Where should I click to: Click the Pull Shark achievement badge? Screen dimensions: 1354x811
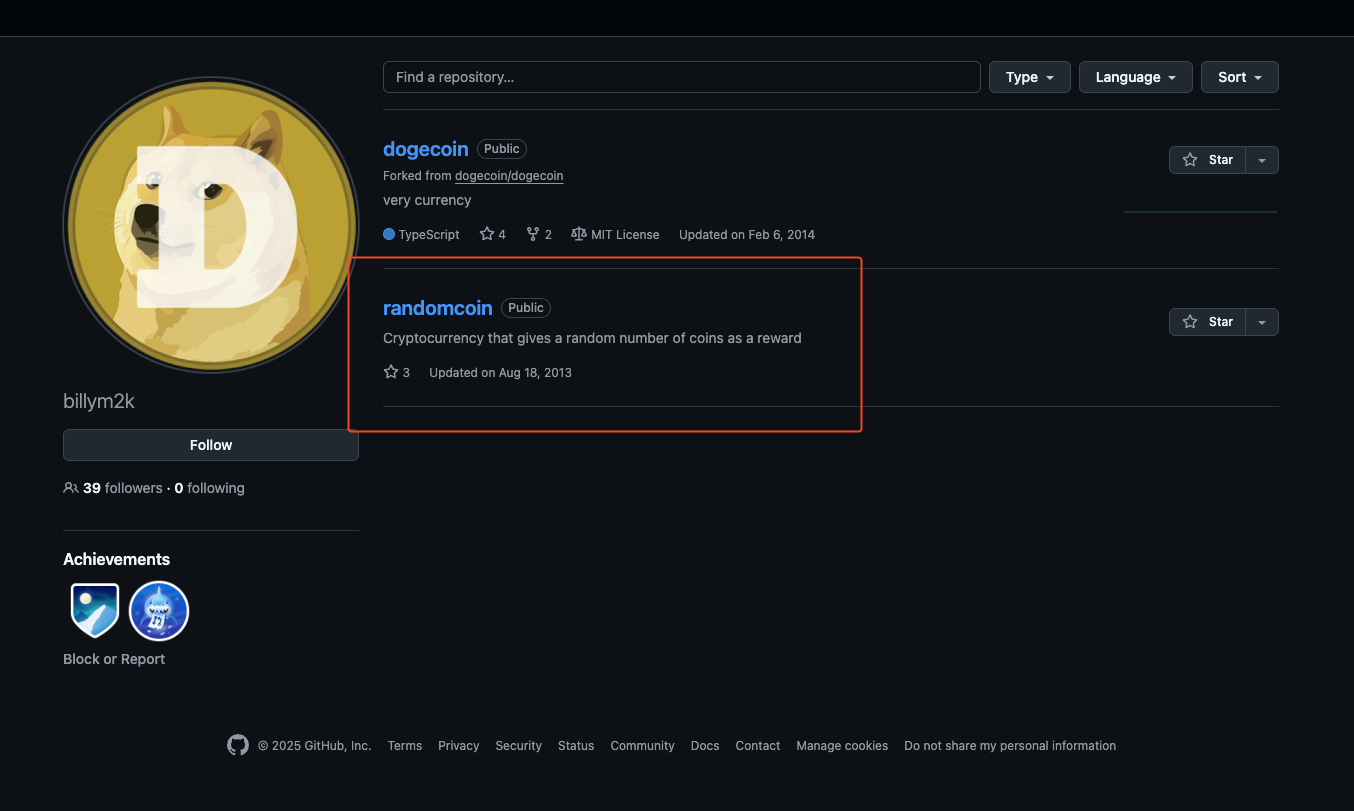pos(158,610)
